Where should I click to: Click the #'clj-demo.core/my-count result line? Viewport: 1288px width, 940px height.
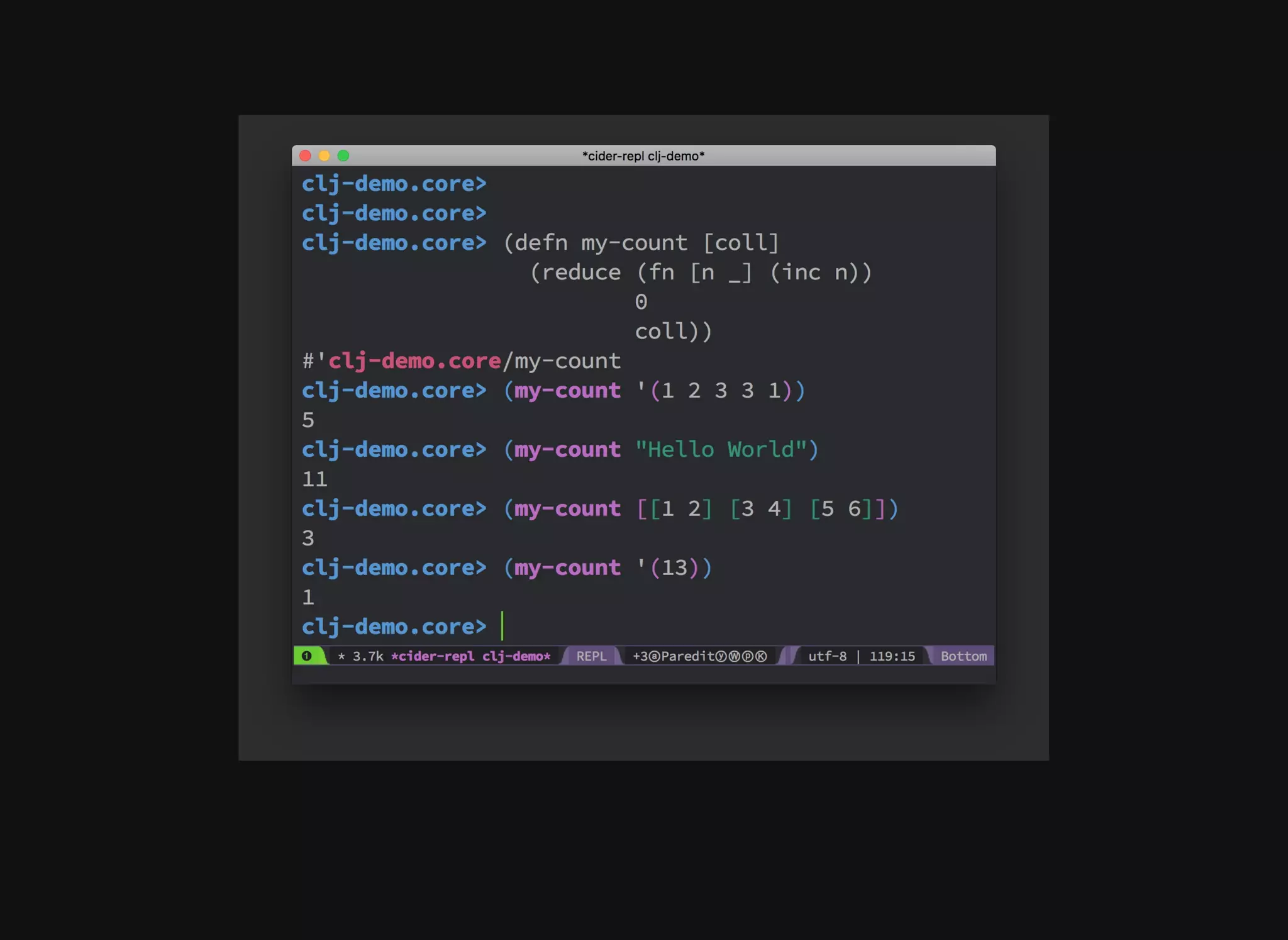tap(461, 361)
